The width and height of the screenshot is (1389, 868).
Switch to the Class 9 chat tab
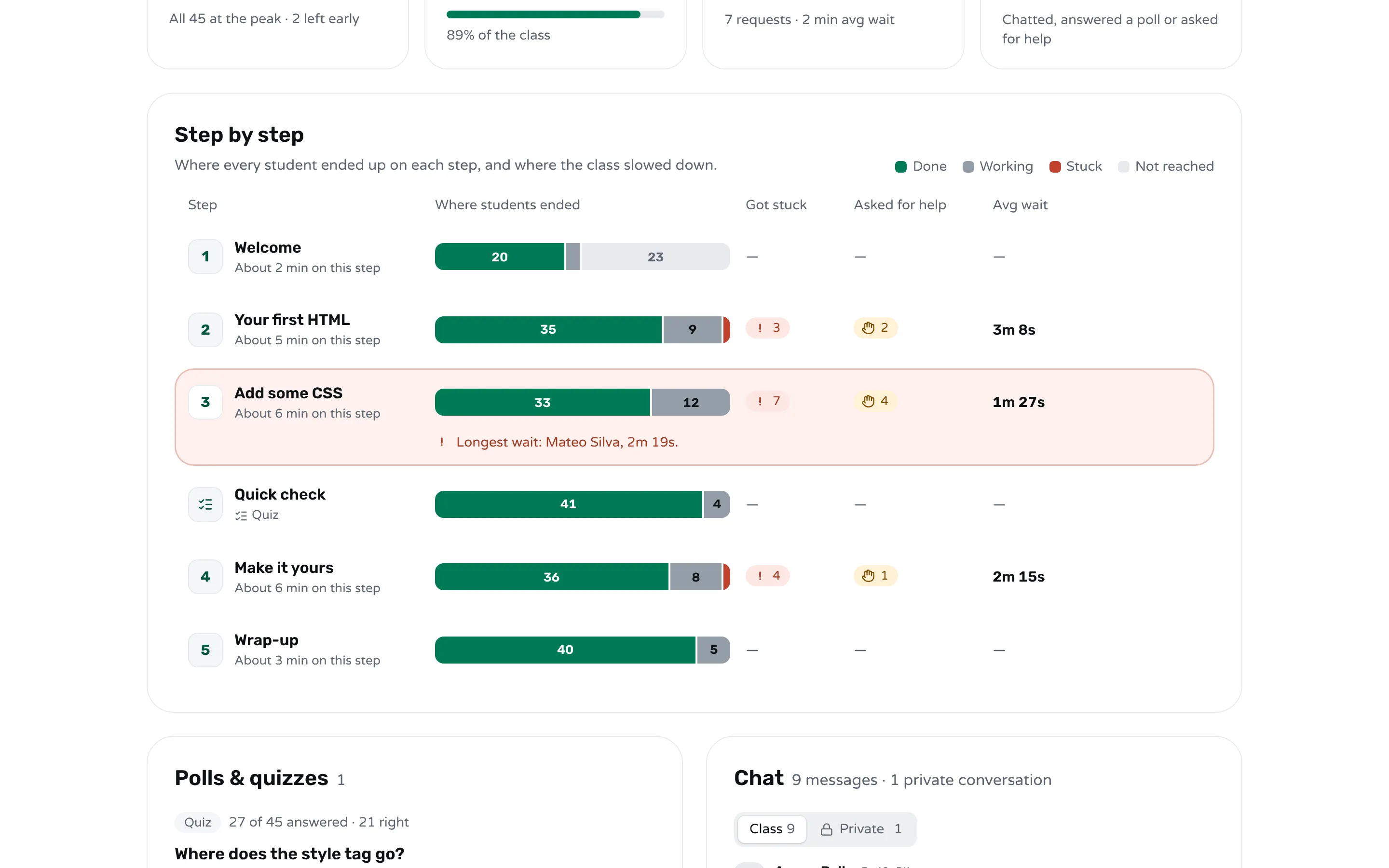772,829
